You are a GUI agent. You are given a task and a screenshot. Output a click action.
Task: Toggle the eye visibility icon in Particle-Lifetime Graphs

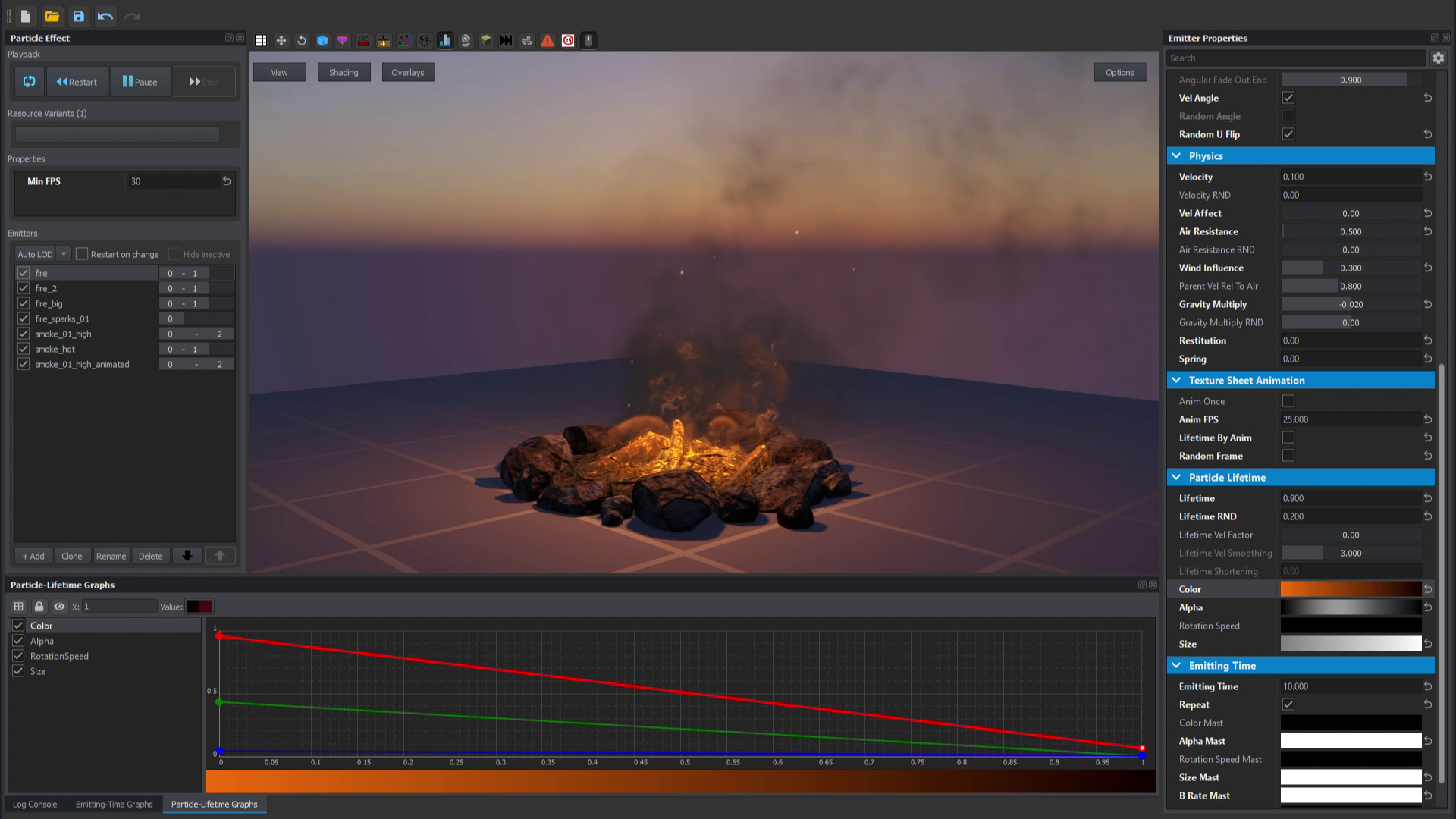pos(59,606)
